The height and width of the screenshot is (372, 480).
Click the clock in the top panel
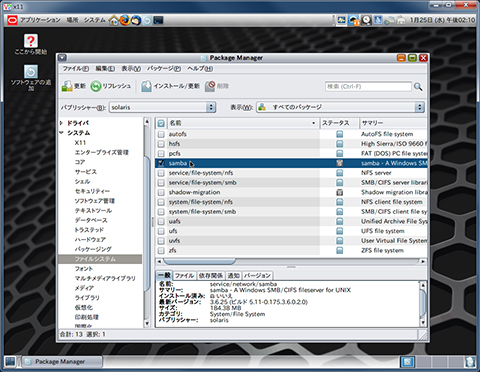[442, 20]
